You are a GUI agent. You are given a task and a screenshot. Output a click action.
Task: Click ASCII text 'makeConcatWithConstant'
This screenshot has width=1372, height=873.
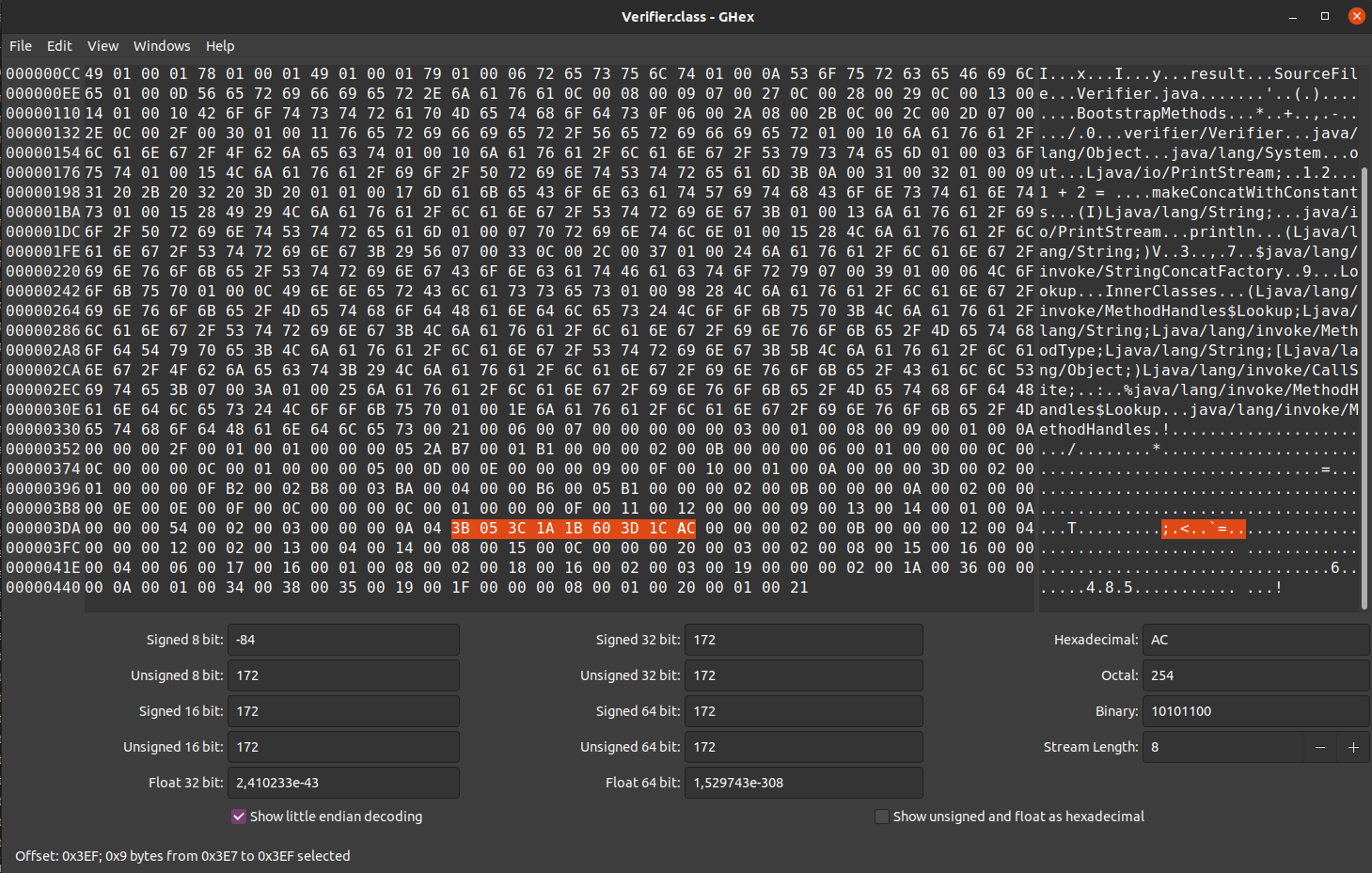(x=1255, y=192)
